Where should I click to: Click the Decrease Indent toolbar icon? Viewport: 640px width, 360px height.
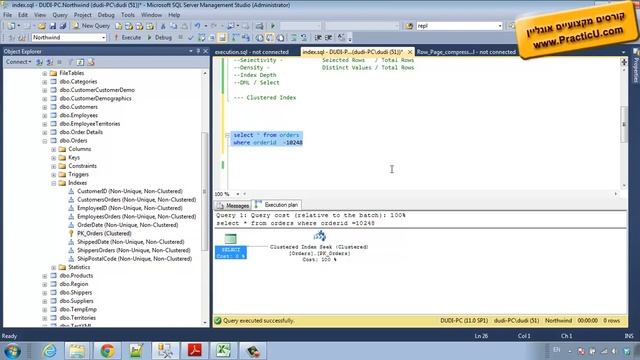click(318, 38)
